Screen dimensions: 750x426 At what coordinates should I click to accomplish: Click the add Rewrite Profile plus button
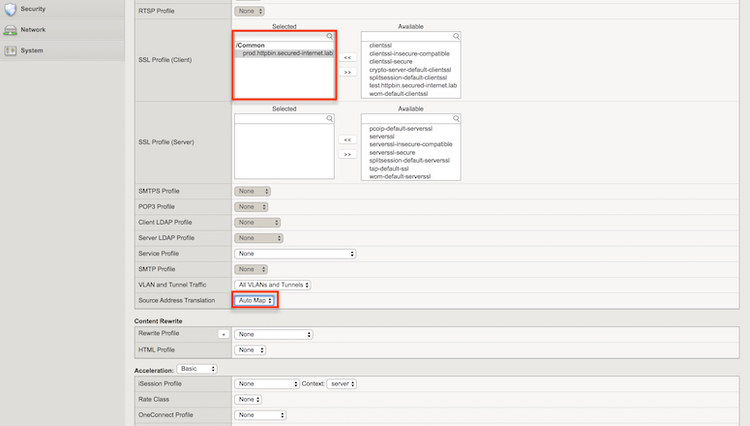[x=223, y=334]
